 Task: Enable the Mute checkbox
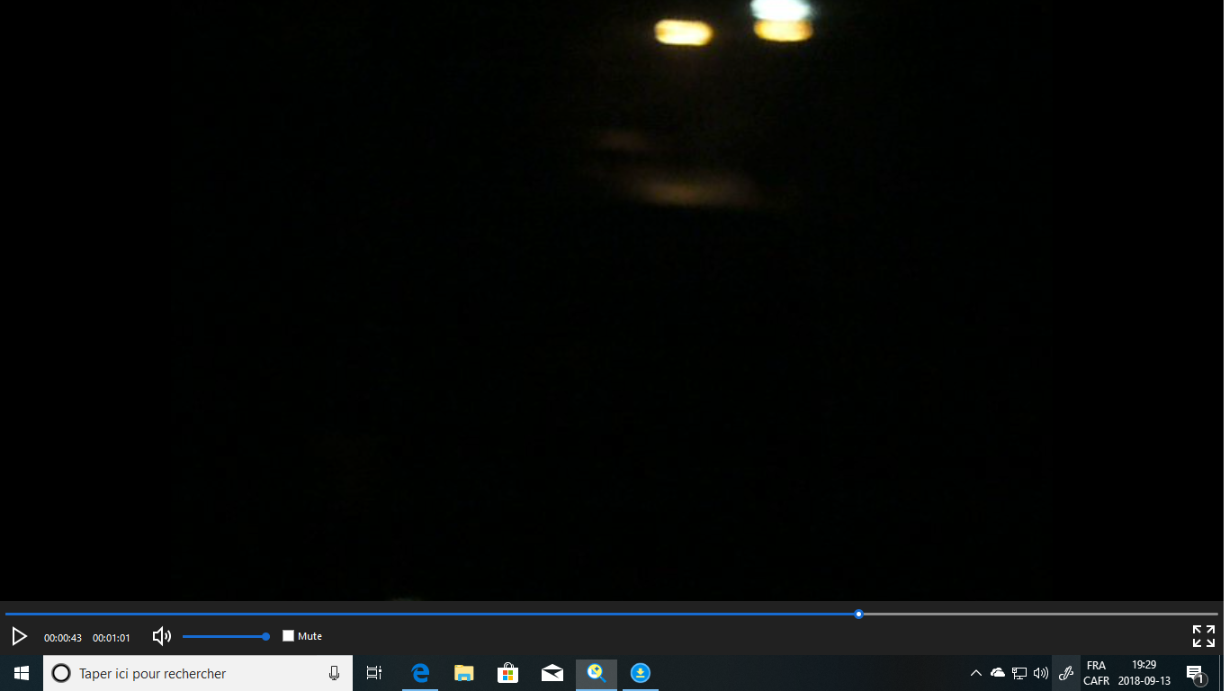click(289, 636)
